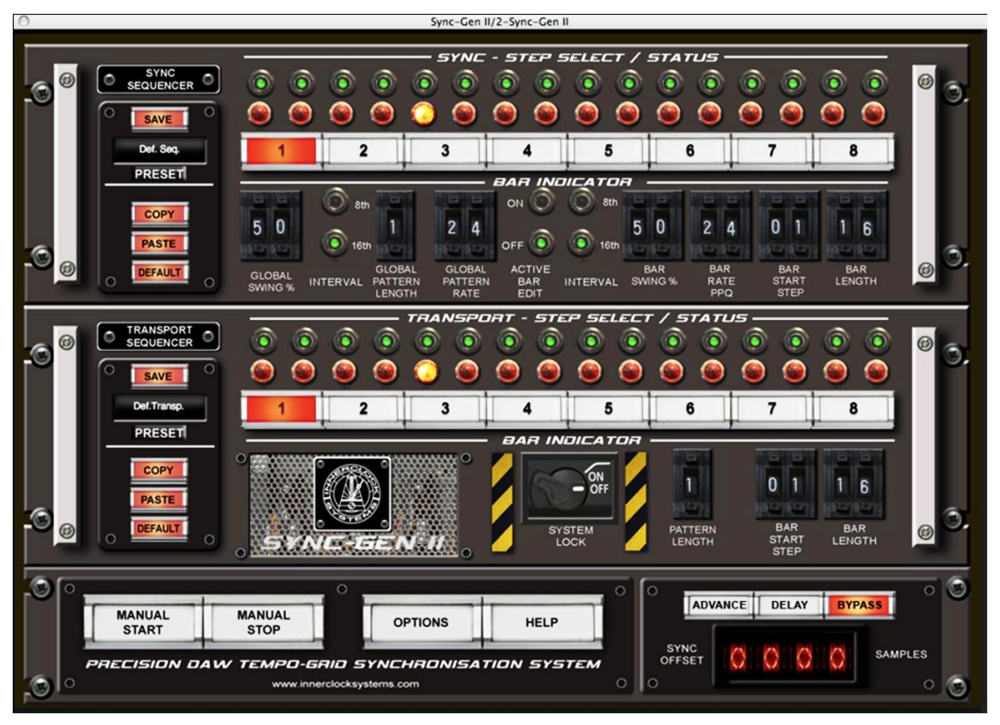The image size is (1000, 725).
Task: Select bar 1 in the Sync bar indicator
Action: coord(281,151)
